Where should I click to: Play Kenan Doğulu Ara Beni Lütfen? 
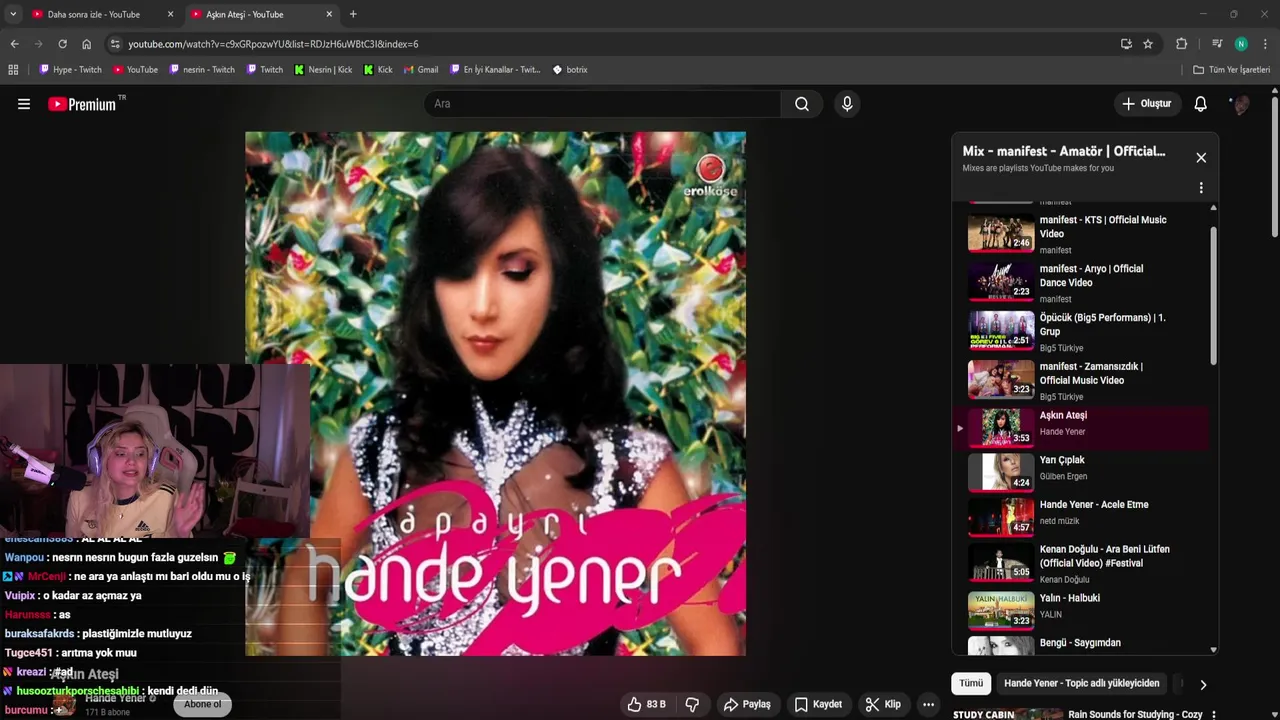pos(1083,563)
